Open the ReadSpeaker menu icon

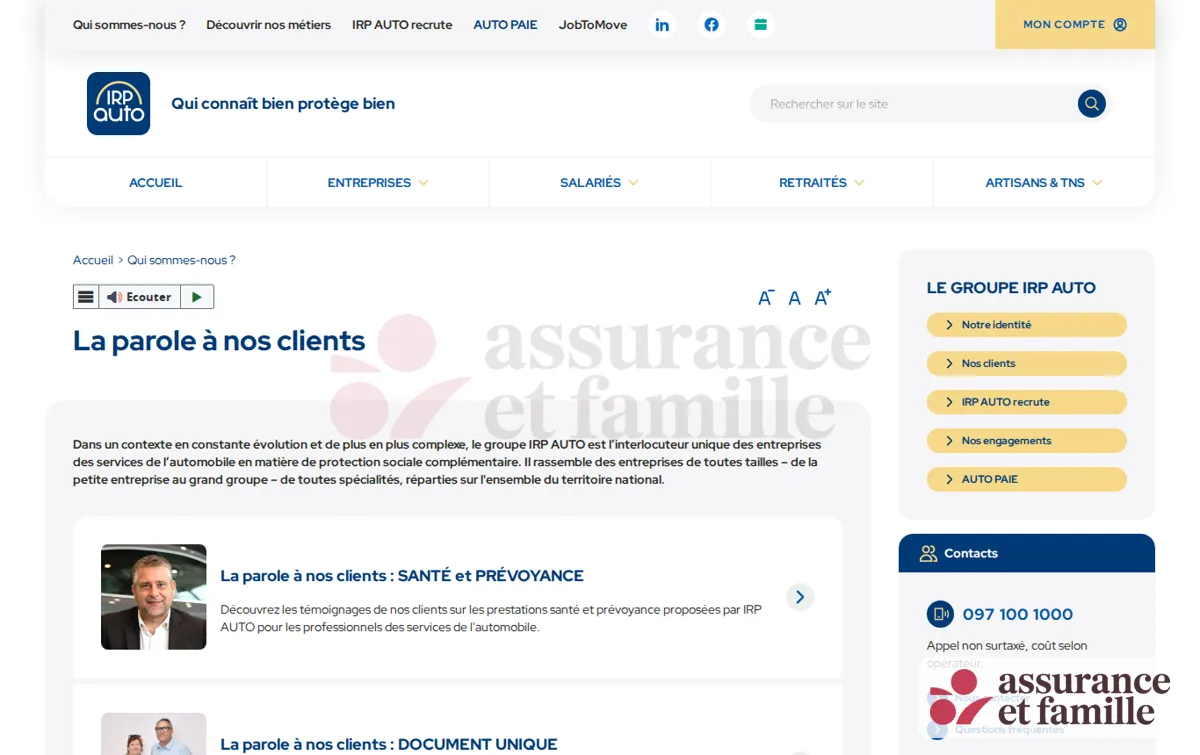(86, 297)
